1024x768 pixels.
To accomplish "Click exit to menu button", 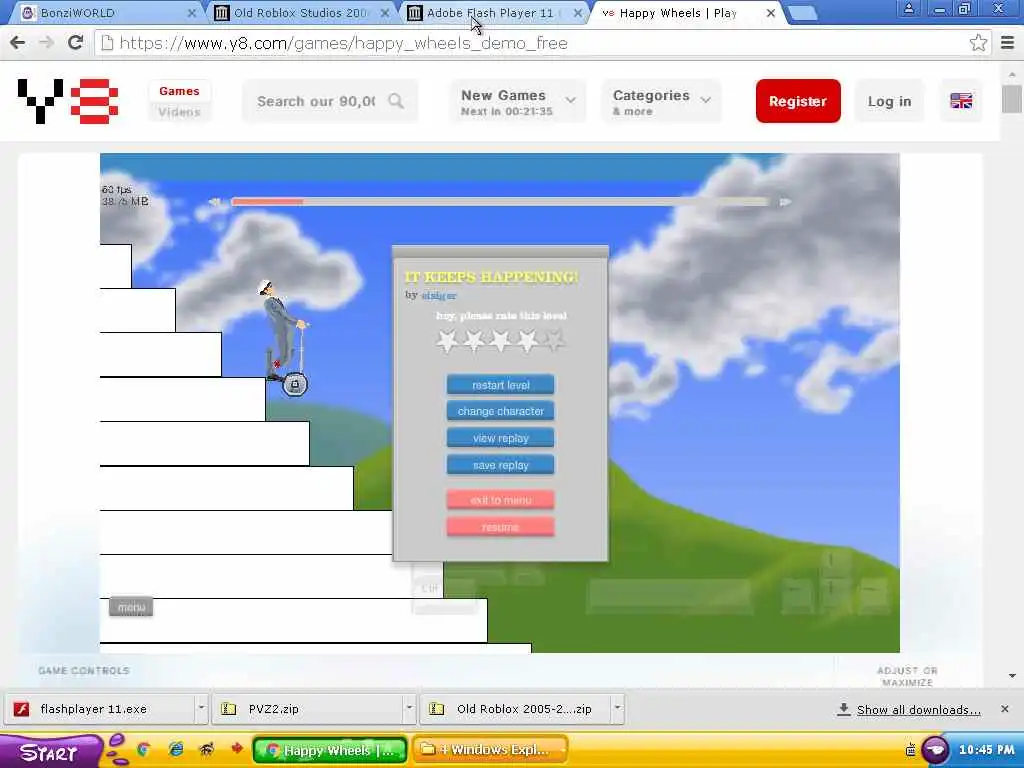I will (501, 500).
